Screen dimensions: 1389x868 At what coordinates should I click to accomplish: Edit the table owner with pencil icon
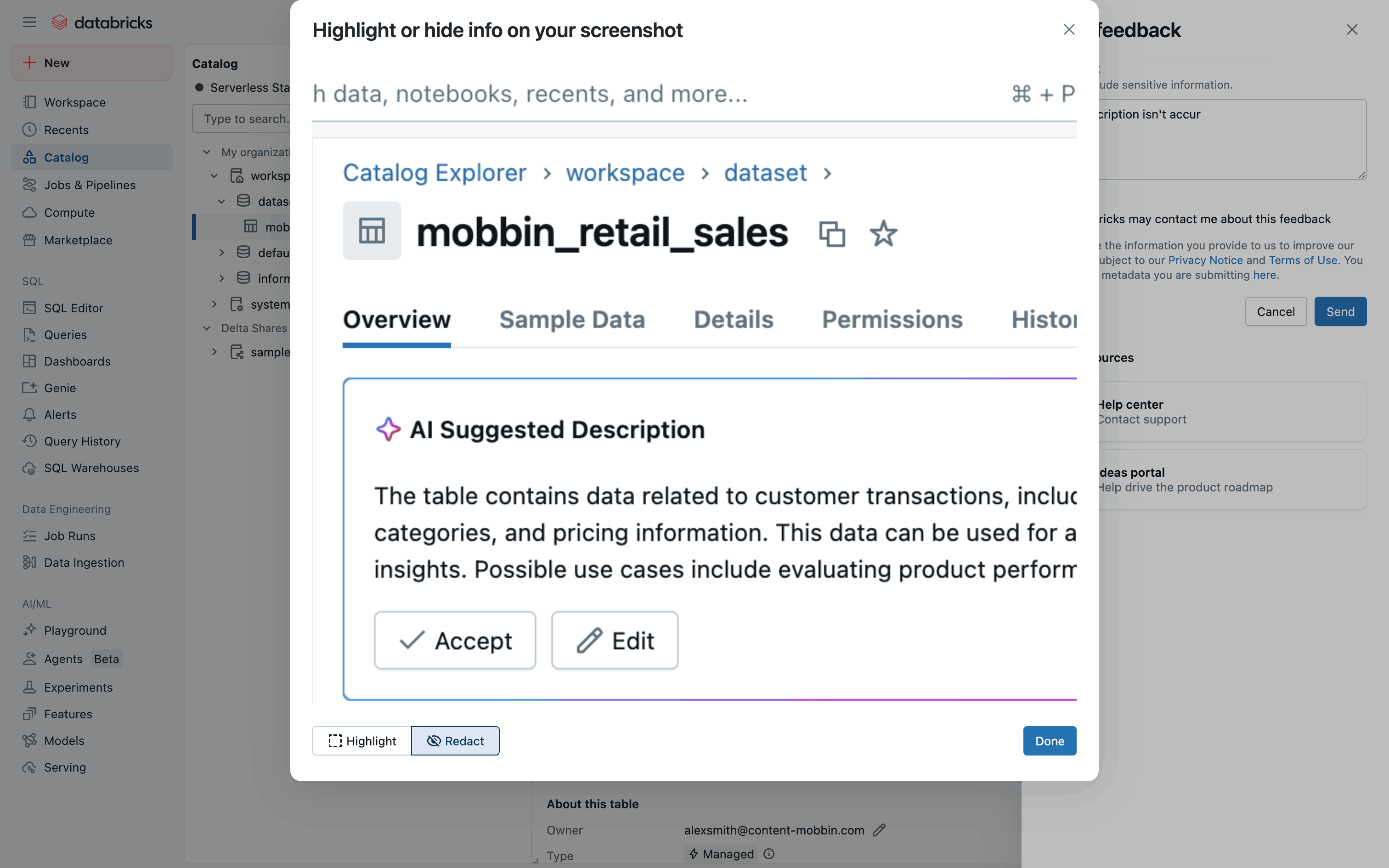879,830
